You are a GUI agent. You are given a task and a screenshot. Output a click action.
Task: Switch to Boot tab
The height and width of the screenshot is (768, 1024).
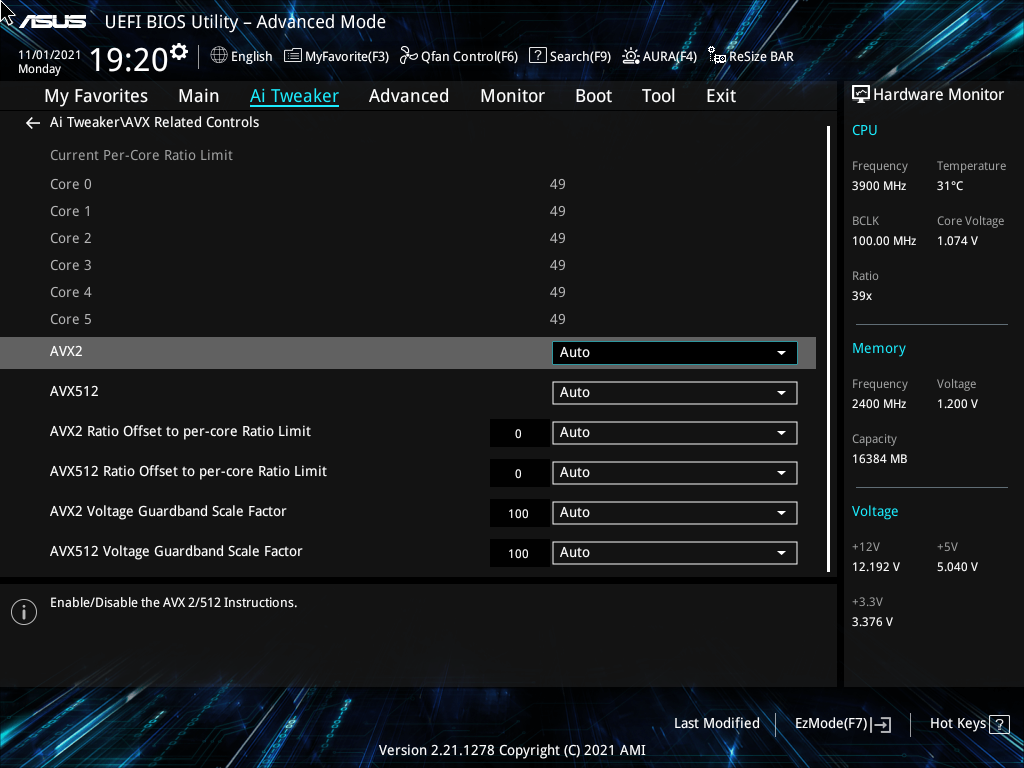594,96
